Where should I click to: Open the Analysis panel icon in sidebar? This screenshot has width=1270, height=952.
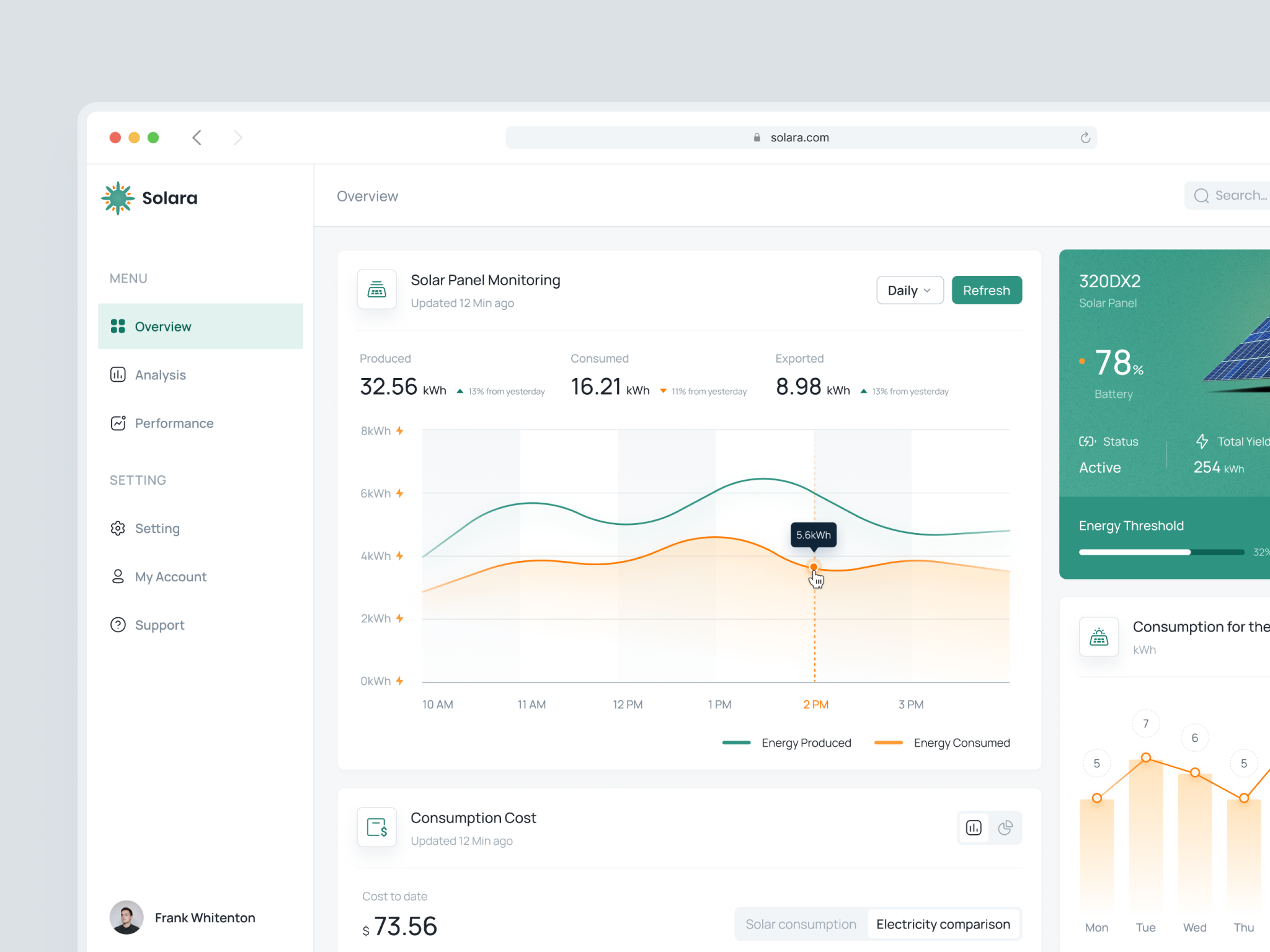[118, 374]
